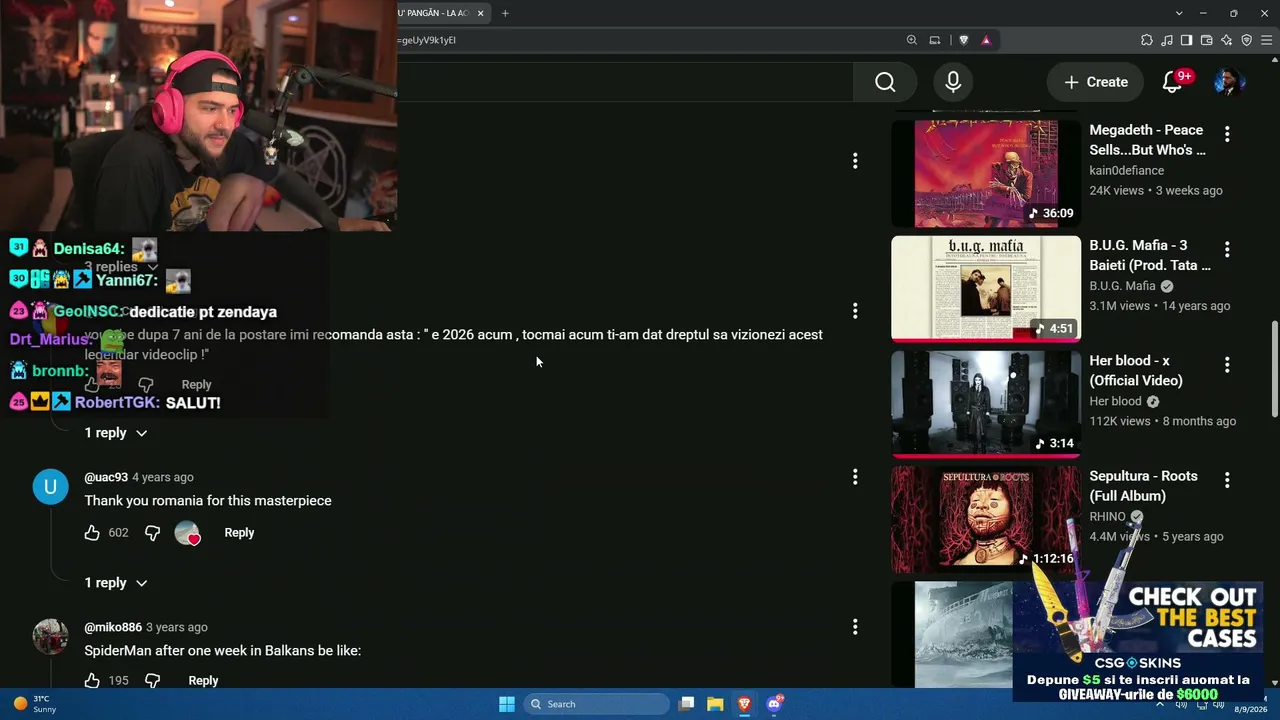1280x720 pixels.
Task: Open more options for Her blood video
Action: coord(1227,365)
